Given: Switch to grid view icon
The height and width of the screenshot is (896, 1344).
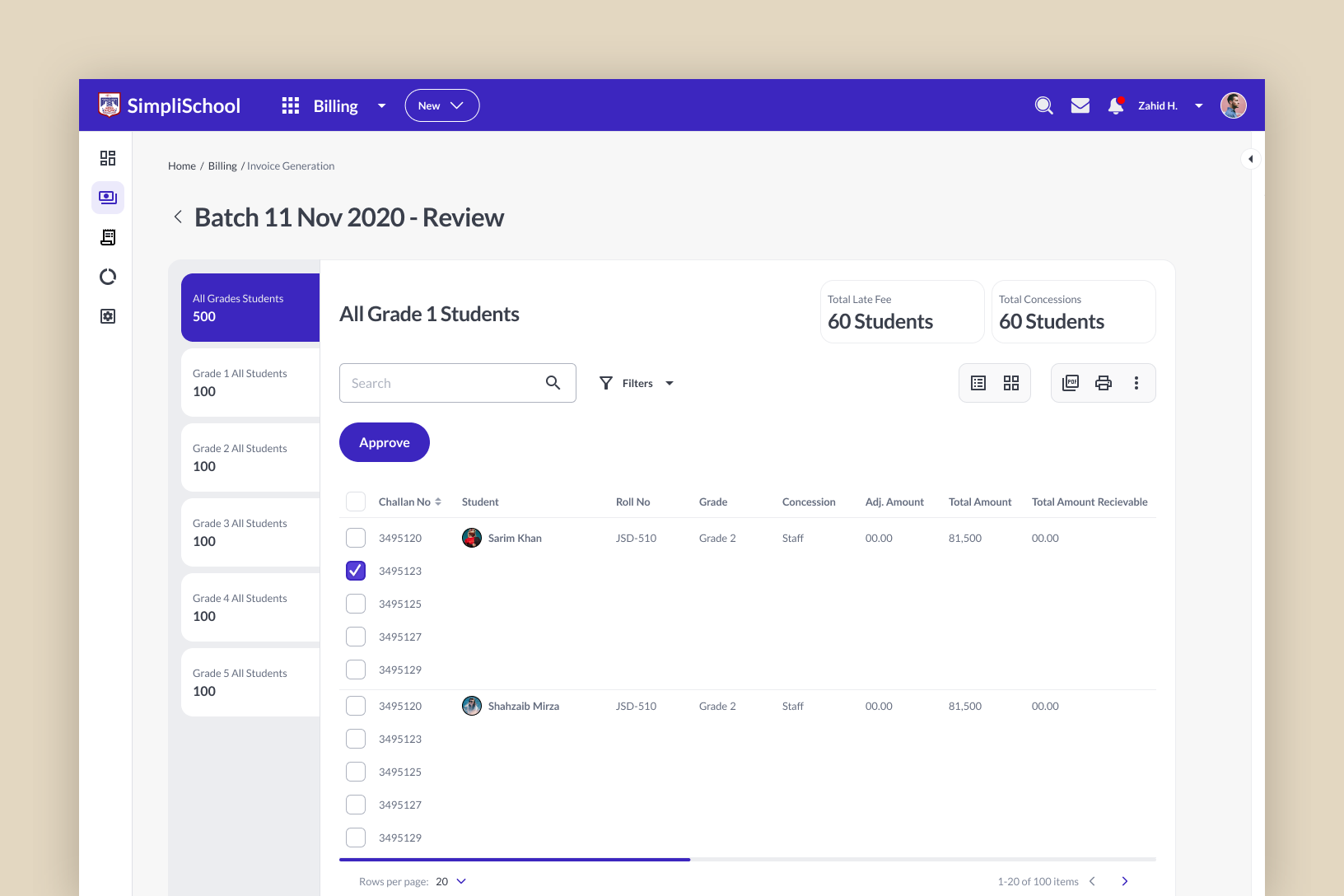Looking at the screenshot, I should (1011, 383).
